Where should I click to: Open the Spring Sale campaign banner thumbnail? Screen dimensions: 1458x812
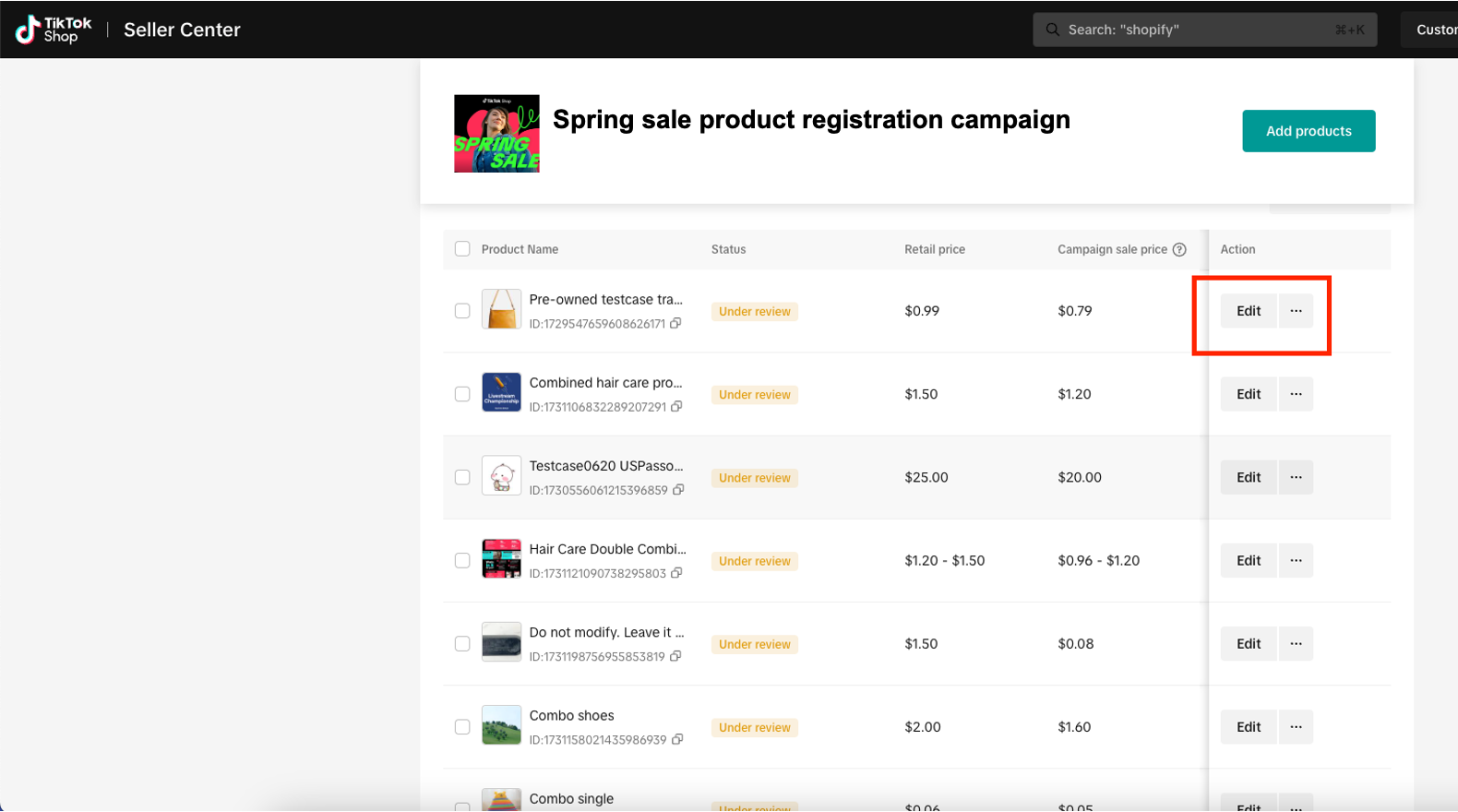click(x=496, y=134)
